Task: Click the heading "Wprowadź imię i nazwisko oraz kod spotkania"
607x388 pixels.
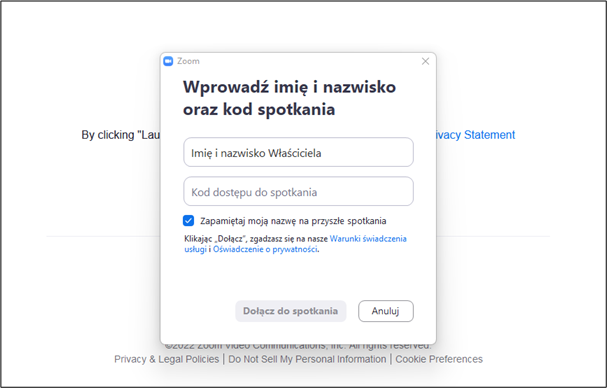Action: coord(290,98)
